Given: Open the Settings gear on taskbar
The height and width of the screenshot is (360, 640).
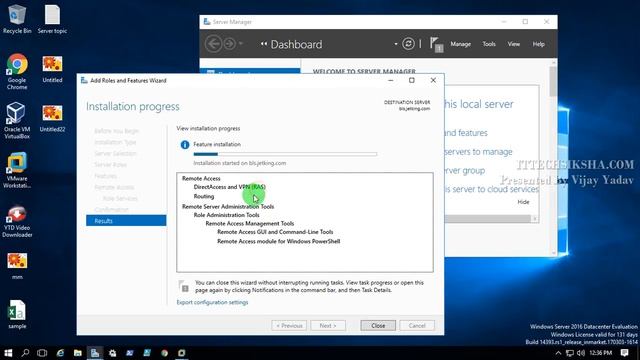Looking at the screenshot, I should pyautogui.click(x=112, y=353).
